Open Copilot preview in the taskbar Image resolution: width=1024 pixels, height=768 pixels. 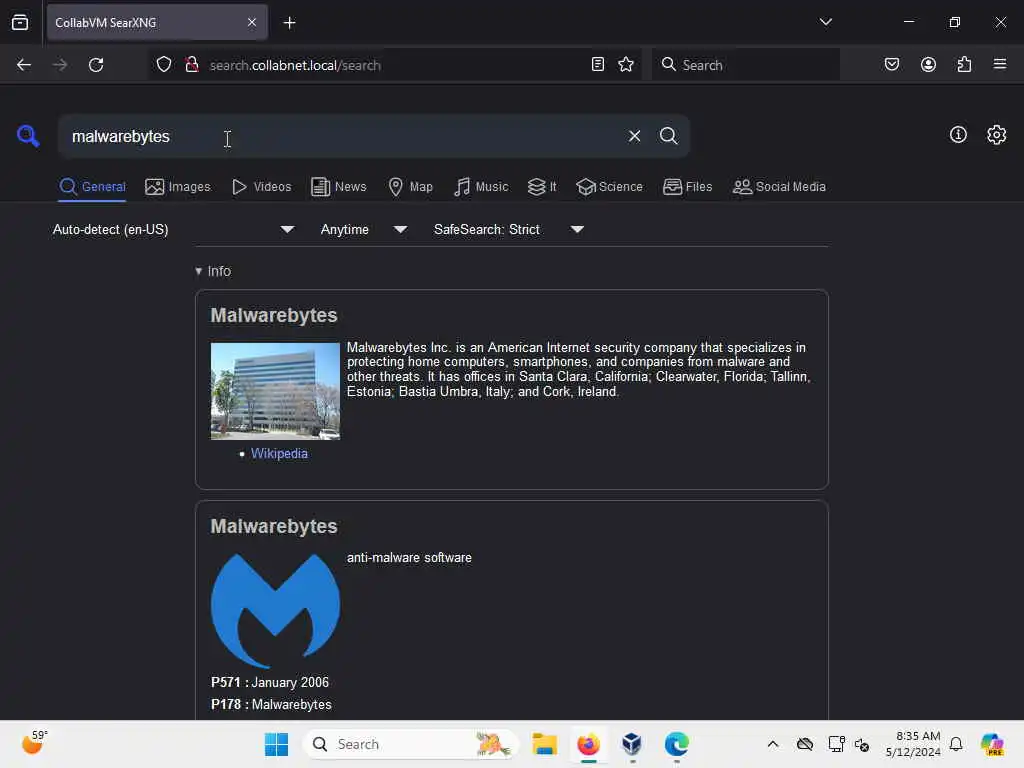992,744
